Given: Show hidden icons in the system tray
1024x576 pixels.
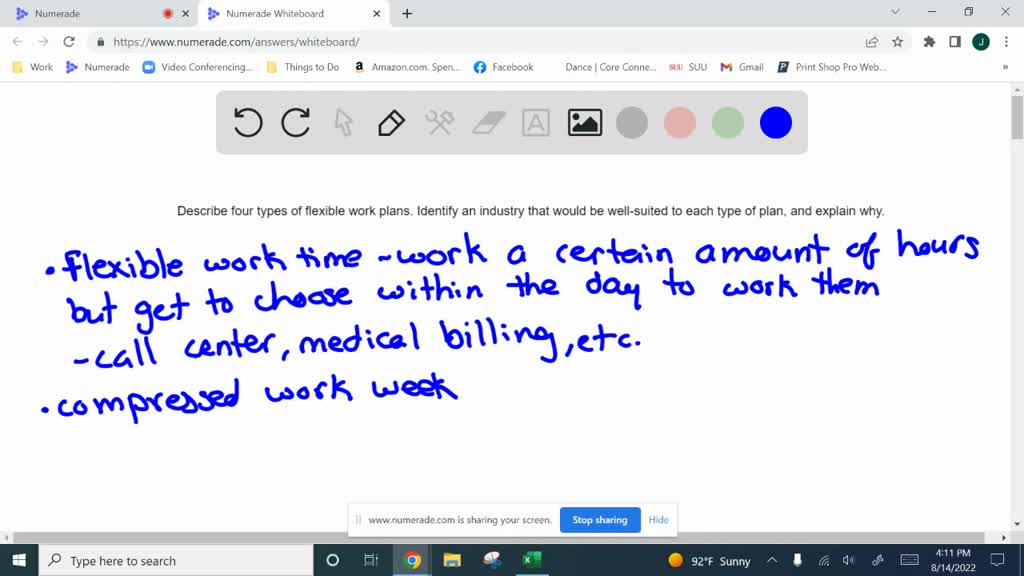Looking at the screenshot, I should click(772, 560).
